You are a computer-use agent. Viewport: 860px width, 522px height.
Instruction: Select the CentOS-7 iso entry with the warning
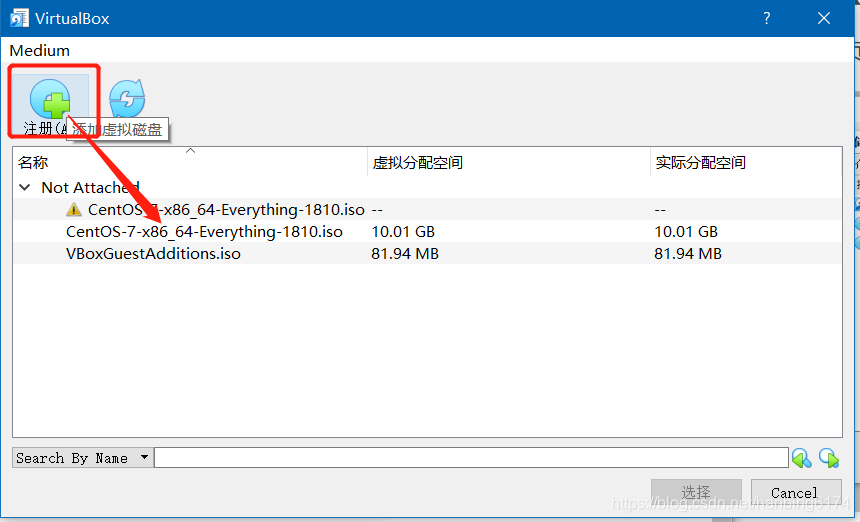click(x=226, y=210)
